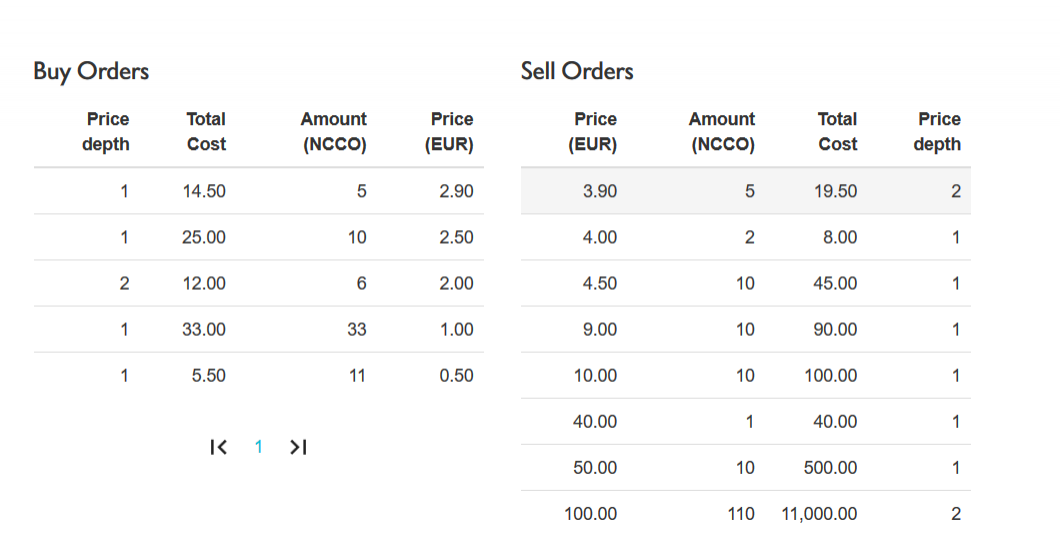The height and width of the screenshot is (555, 1060).
Task: Select page 1 in buy orders pagination
Action: 258,447
